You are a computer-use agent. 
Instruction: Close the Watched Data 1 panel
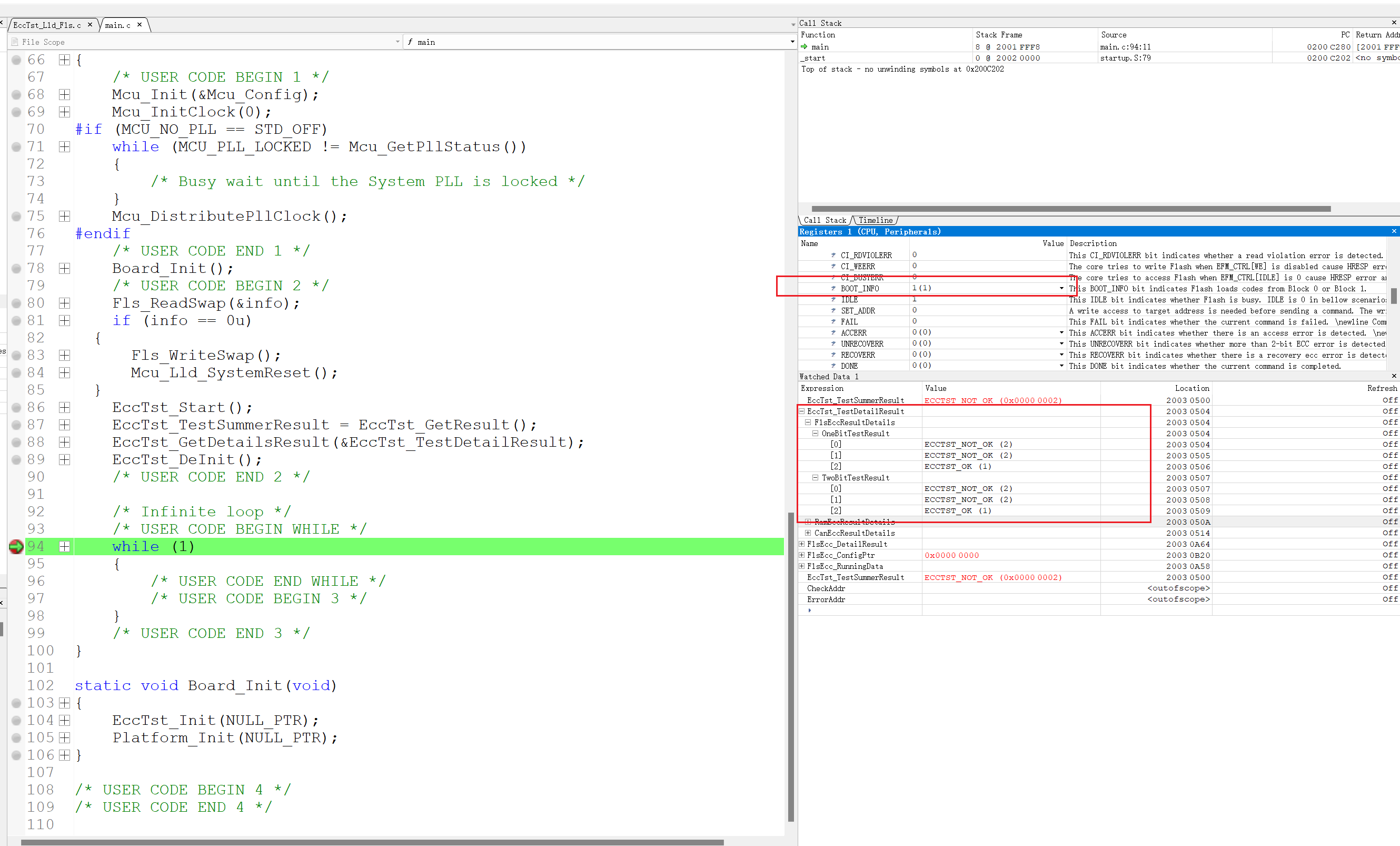[x=1394, y=376]
